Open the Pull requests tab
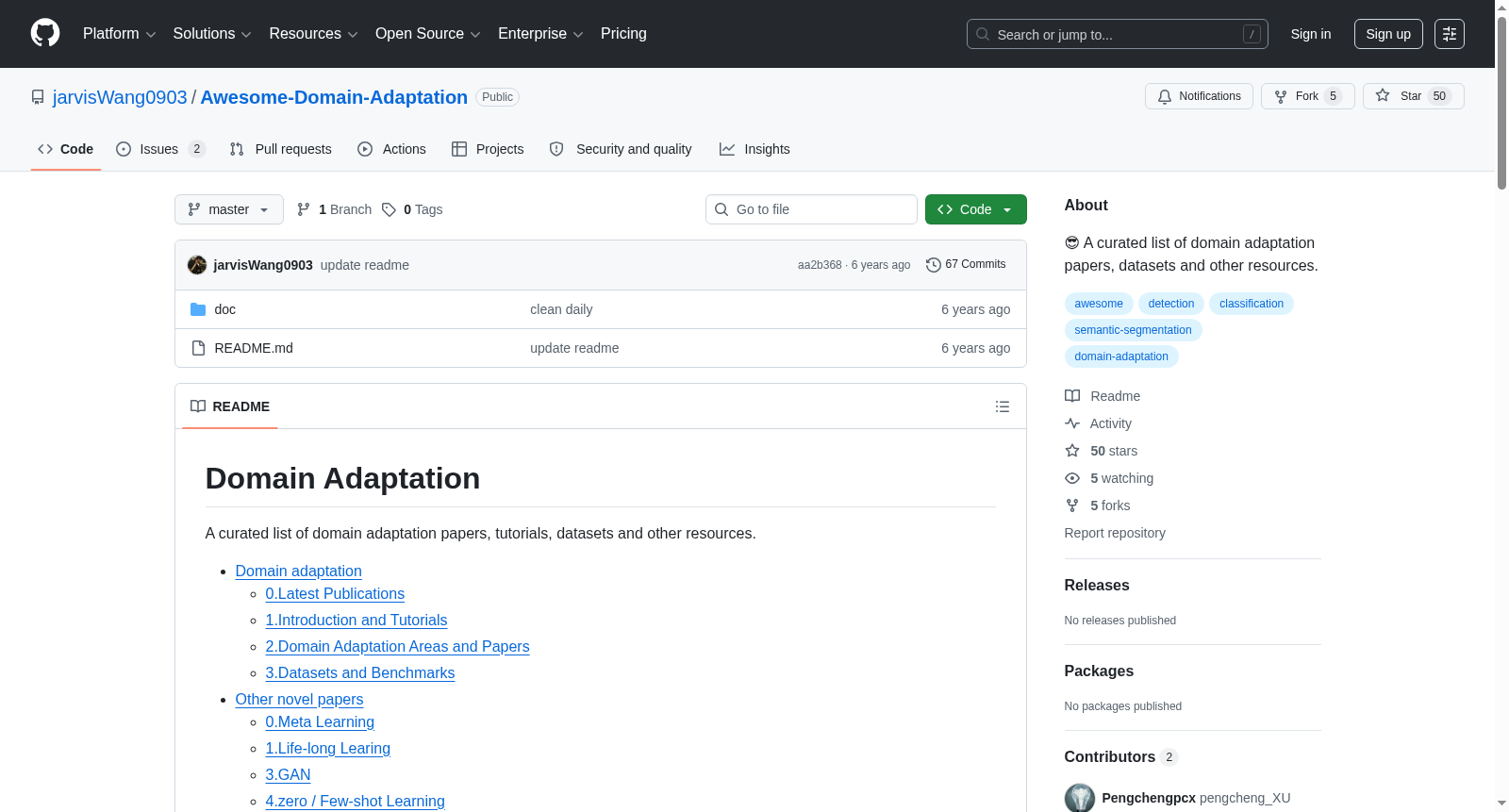Viewport: 1509px width, 812px height. [281, 149]
